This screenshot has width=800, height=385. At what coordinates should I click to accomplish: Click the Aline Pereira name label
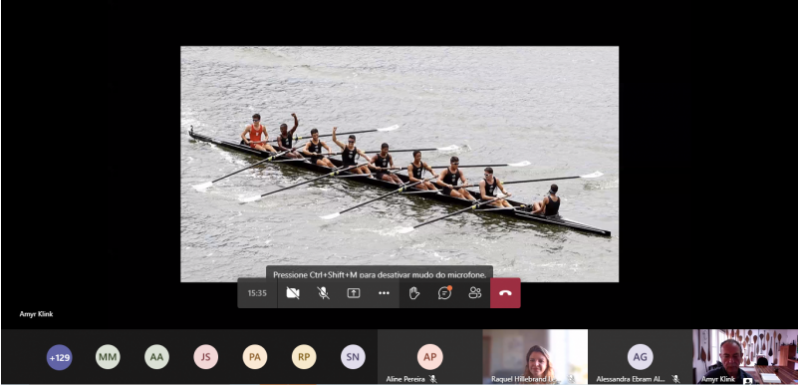[406, 379]
